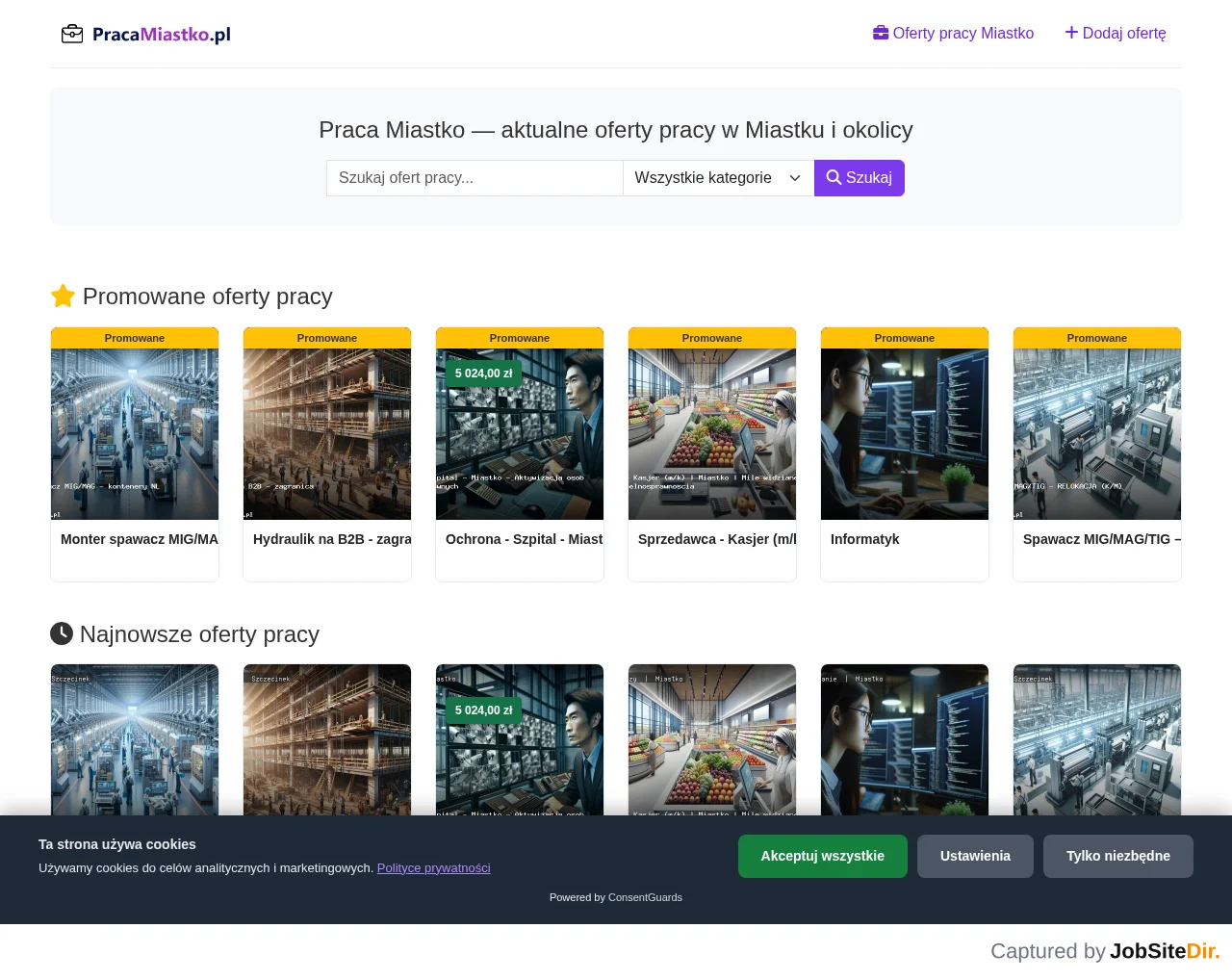The image size is (1232, 980).
Task: Click the purple Szukaj search button
Action: [860, 178]
